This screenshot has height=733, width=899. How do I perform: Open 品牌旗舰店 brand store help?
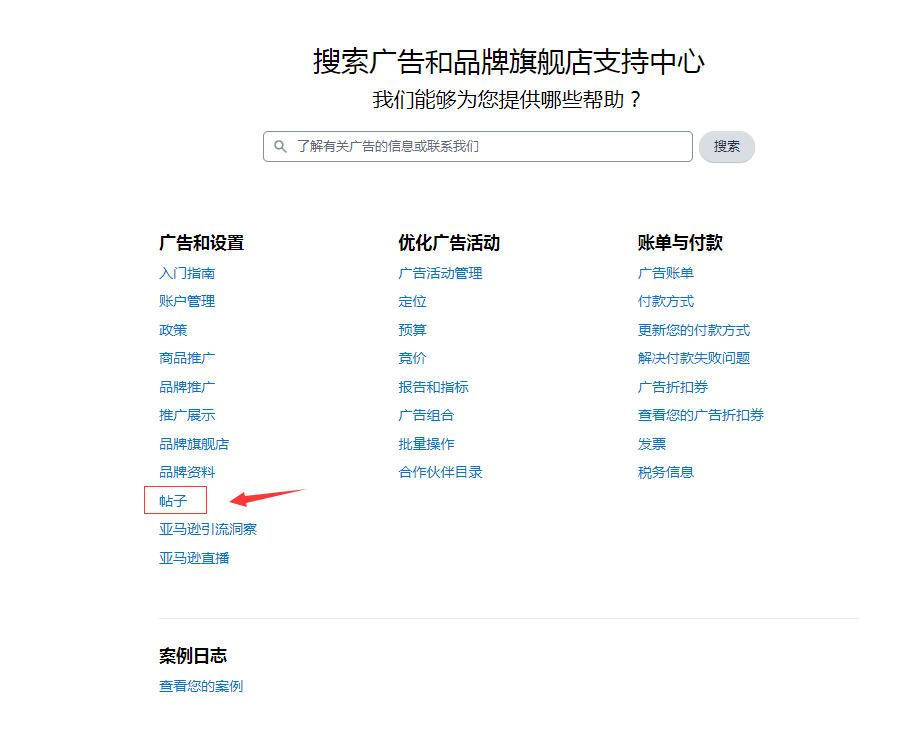(192, 443)
